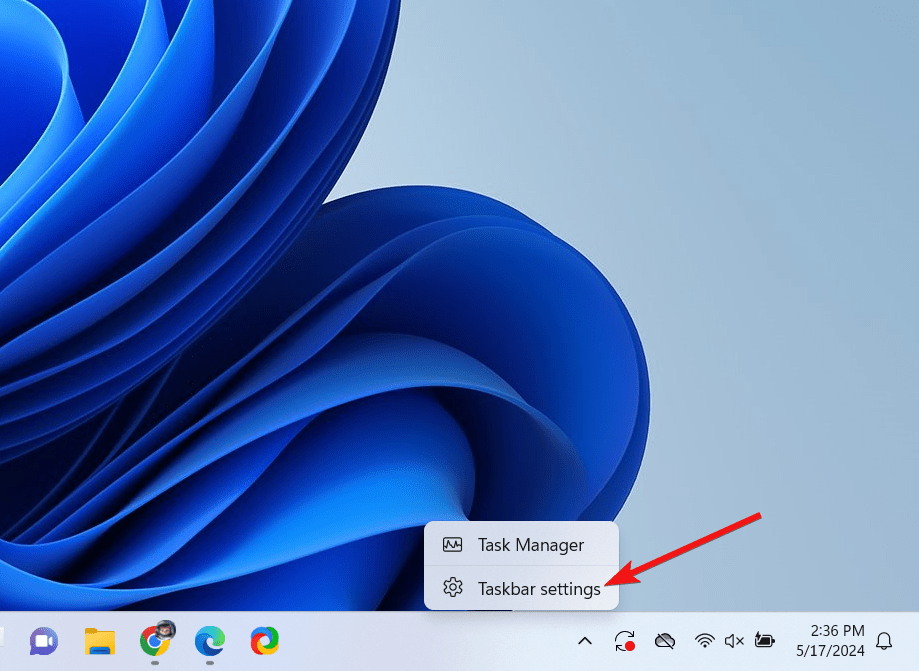Open Microsoft Edge from the taskbar

[x=210, y=641]
